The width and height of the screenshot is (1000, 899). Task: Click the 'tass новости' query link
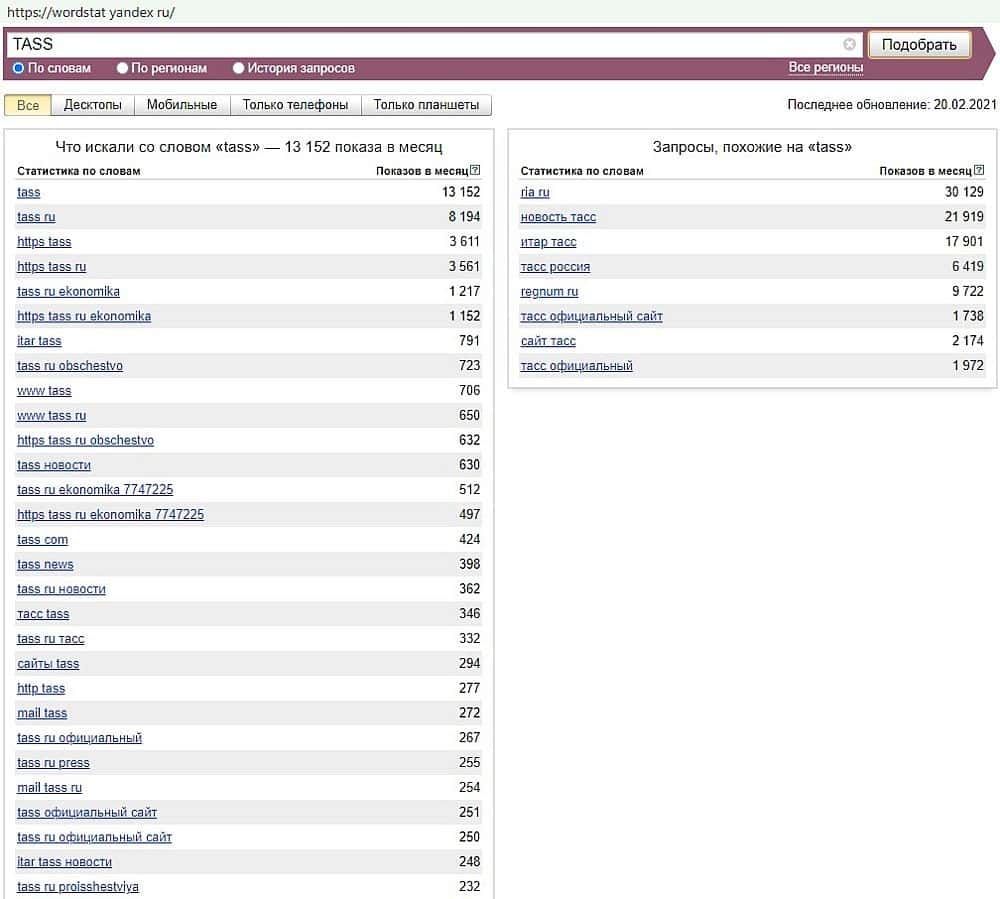click(54, 465)
